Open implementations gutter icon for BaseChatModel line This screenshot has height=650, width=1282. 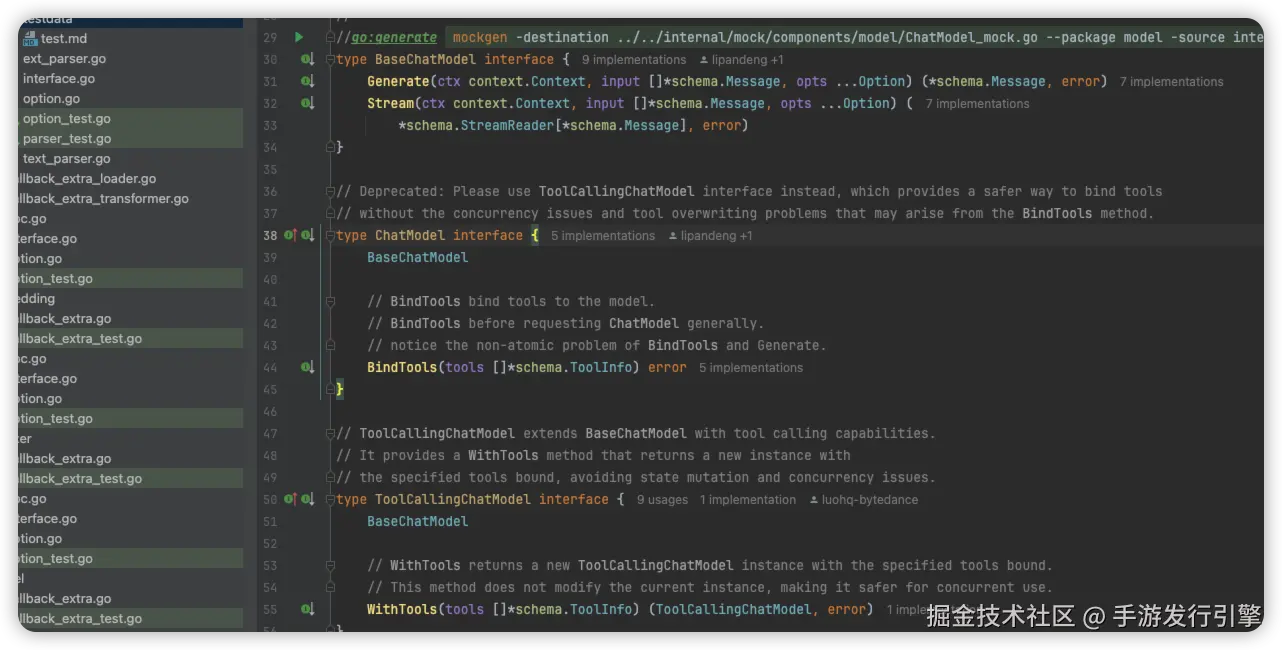pyautogui.click(x=308, y=60)
